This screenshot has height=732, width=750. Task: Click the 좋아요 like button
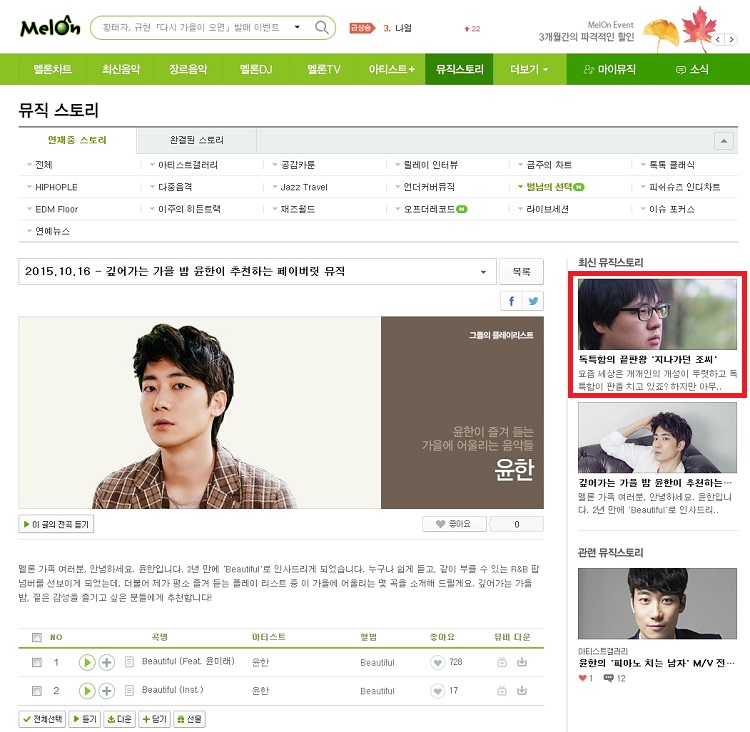tap(454, 524)
